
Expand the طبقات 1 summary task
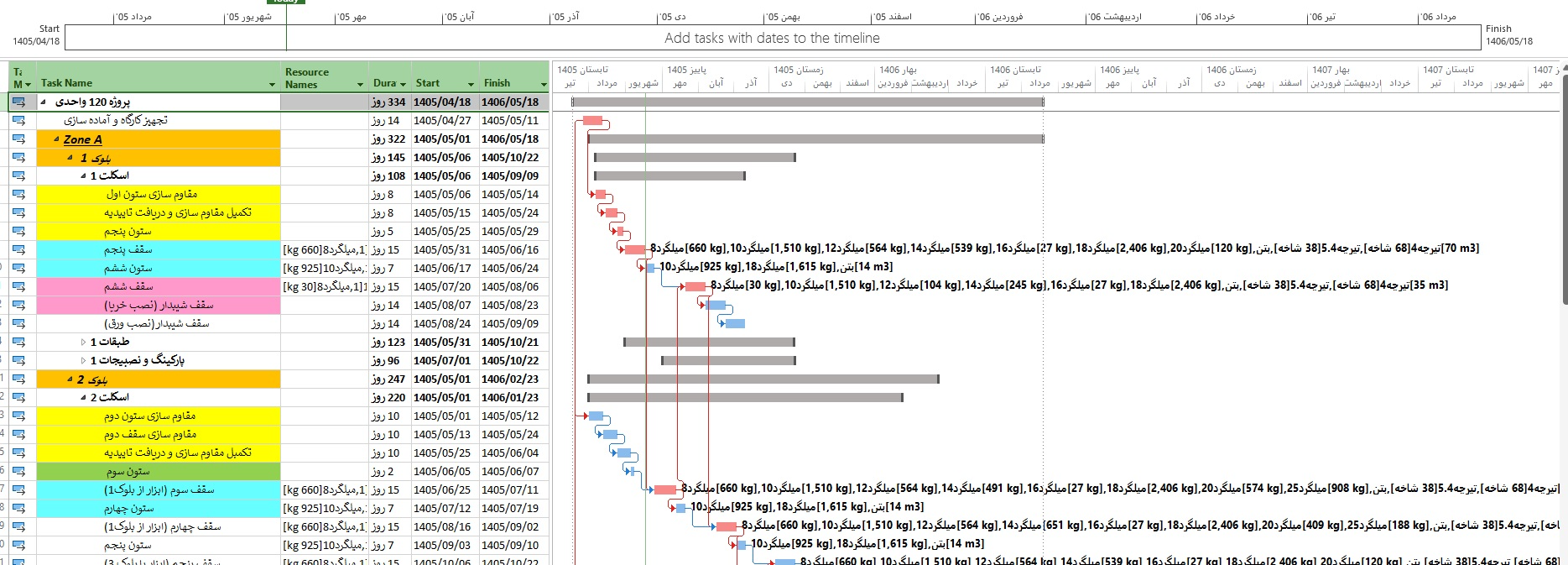pyautogui.click(x=83, y=342)
